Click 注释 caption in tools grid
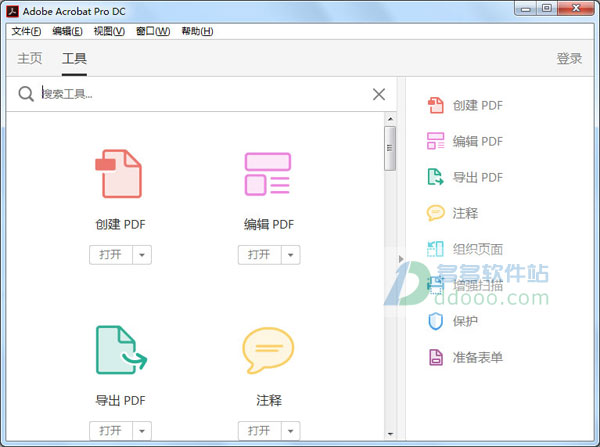Screen dimensions: 600x447 [x=269, y=400]
